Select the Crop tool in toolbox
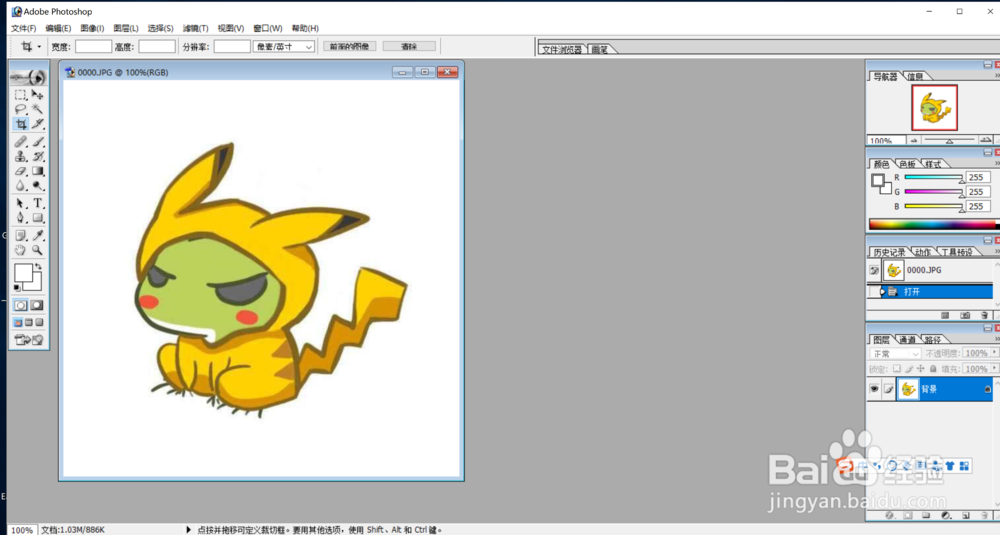1000x535 pixels. coord(20,124)
